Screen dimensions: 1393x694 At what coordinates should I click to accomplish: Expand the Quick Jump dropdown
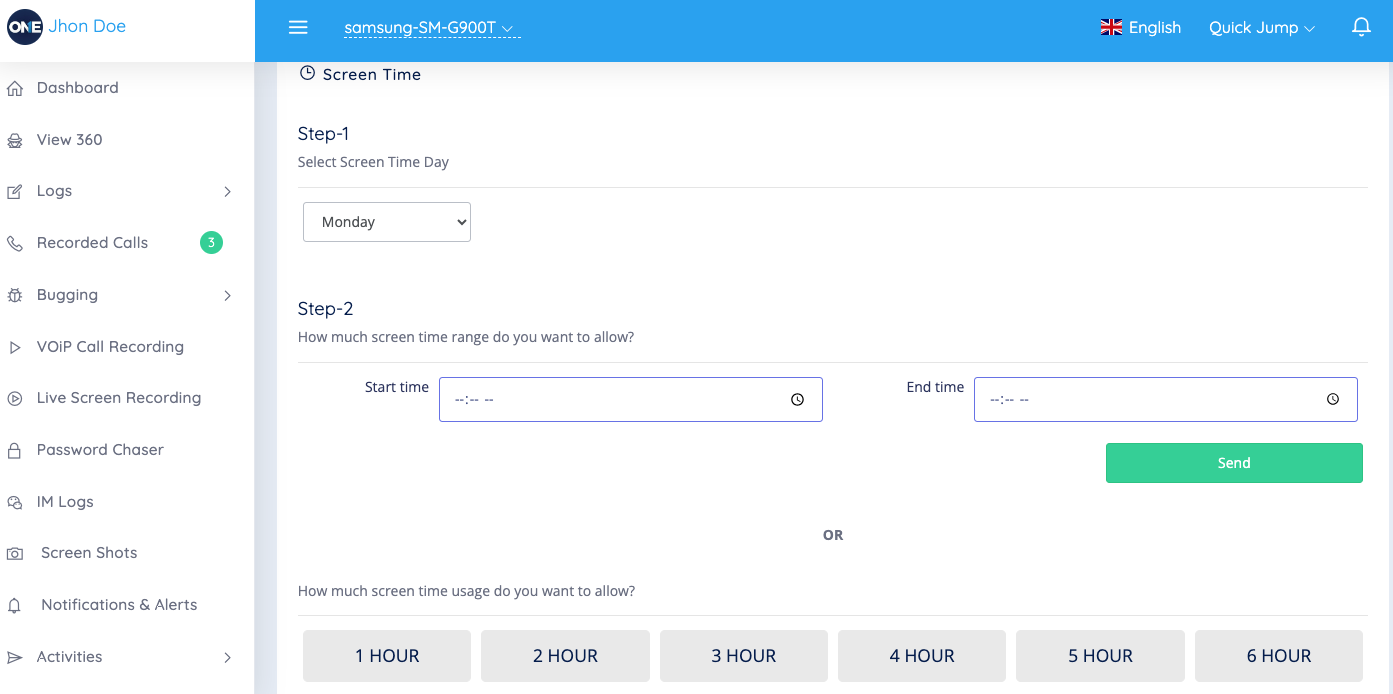point(1261,28)
